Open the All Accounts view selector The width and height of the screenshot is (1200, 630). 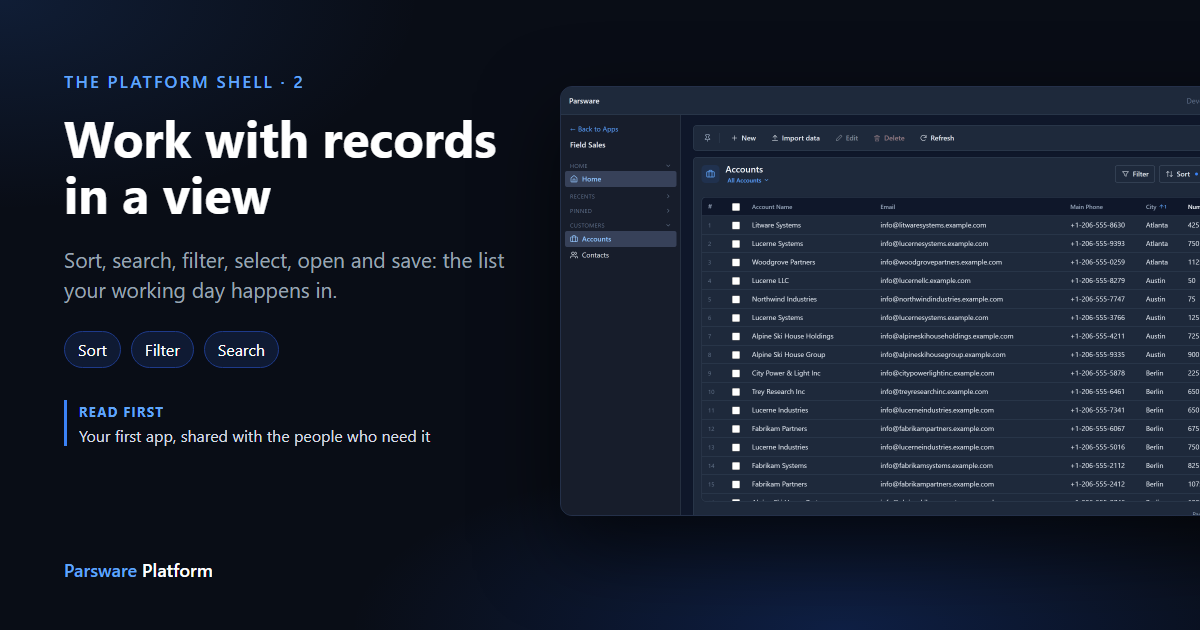(747, 181)
